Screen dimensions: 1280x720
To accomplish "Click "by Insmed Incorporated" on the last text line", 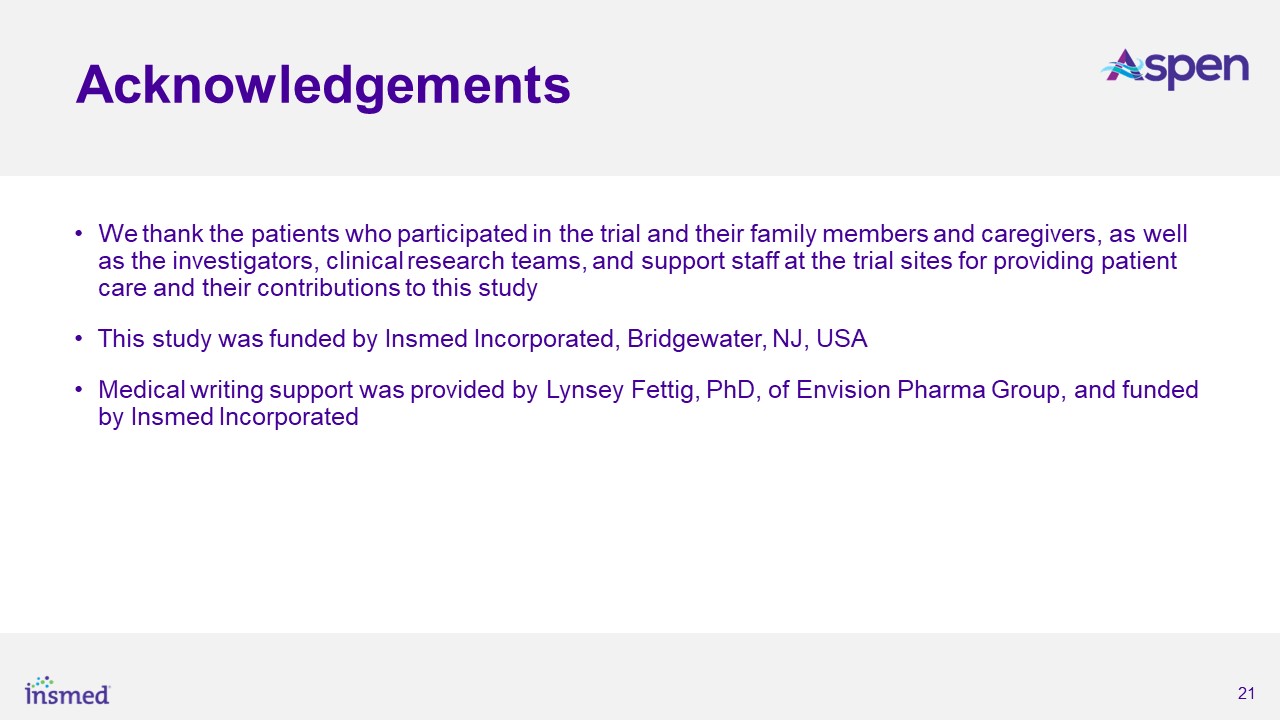I will 228,417.
